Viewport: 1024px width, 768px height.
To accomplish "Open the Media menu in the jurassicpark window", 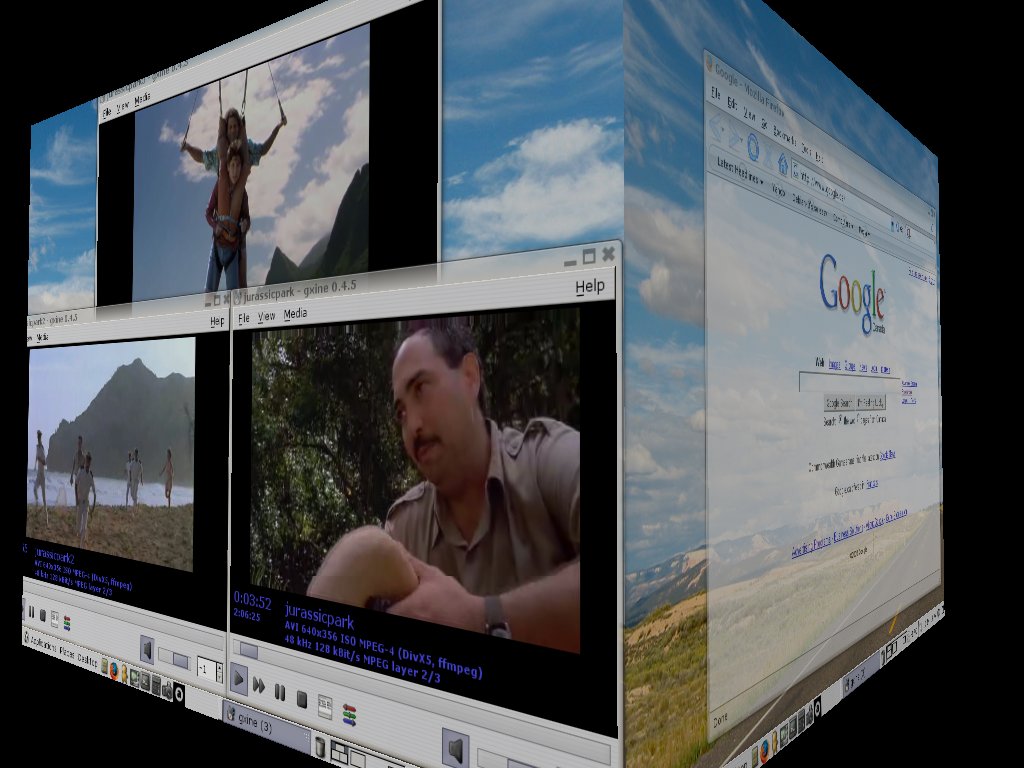I will coord(295,314).
